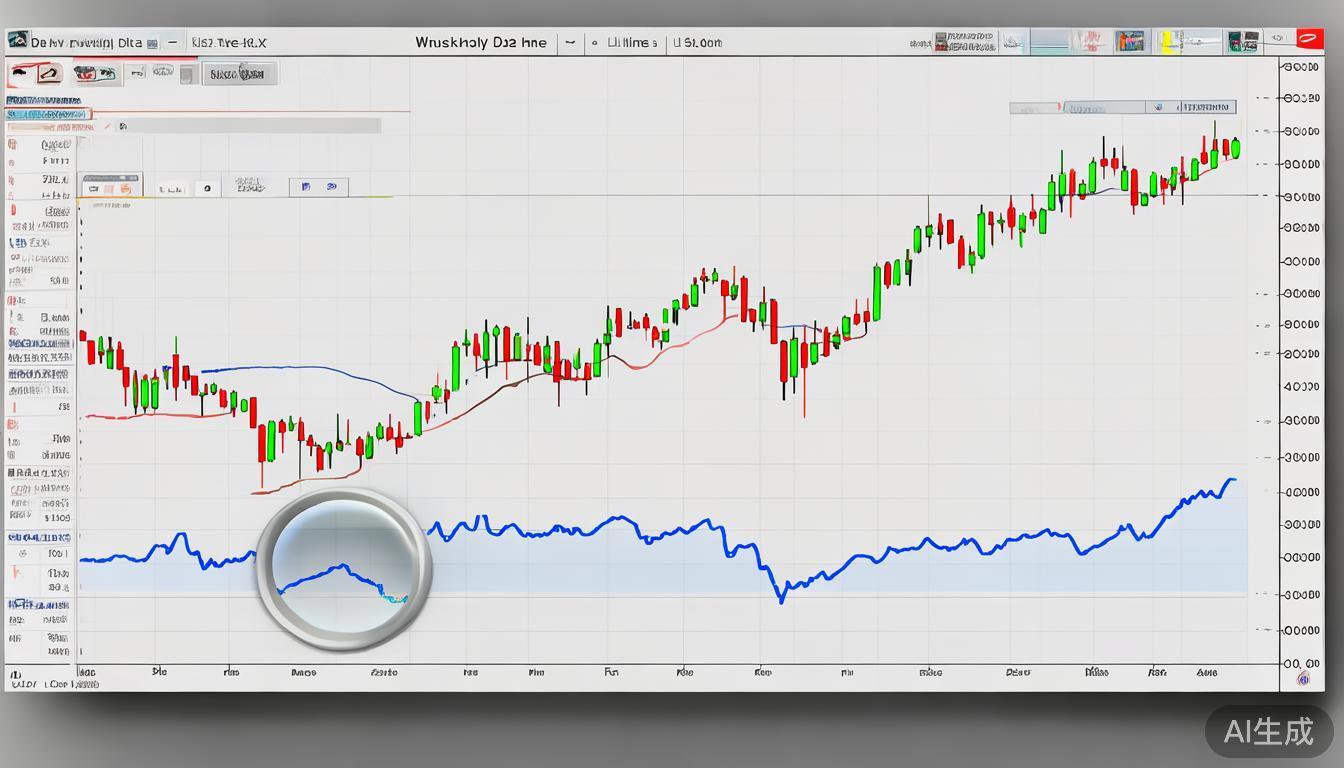The height and width of the screenshot is (768, 1344).
Task: Toggle the radio dot before 'Ulitimes'
Action: click(594, 43)
